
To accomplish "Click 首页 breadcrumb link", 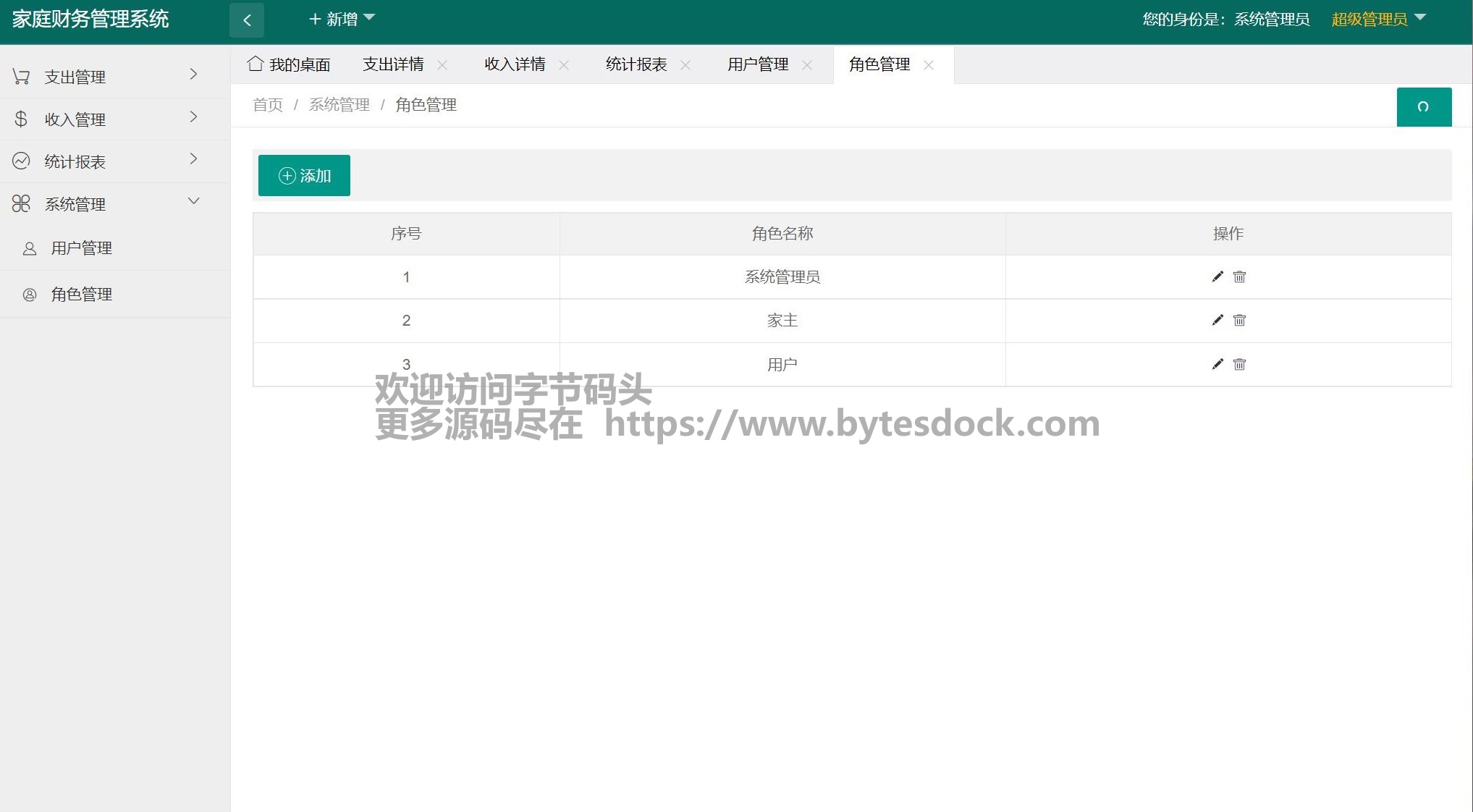I will (267, 105).
